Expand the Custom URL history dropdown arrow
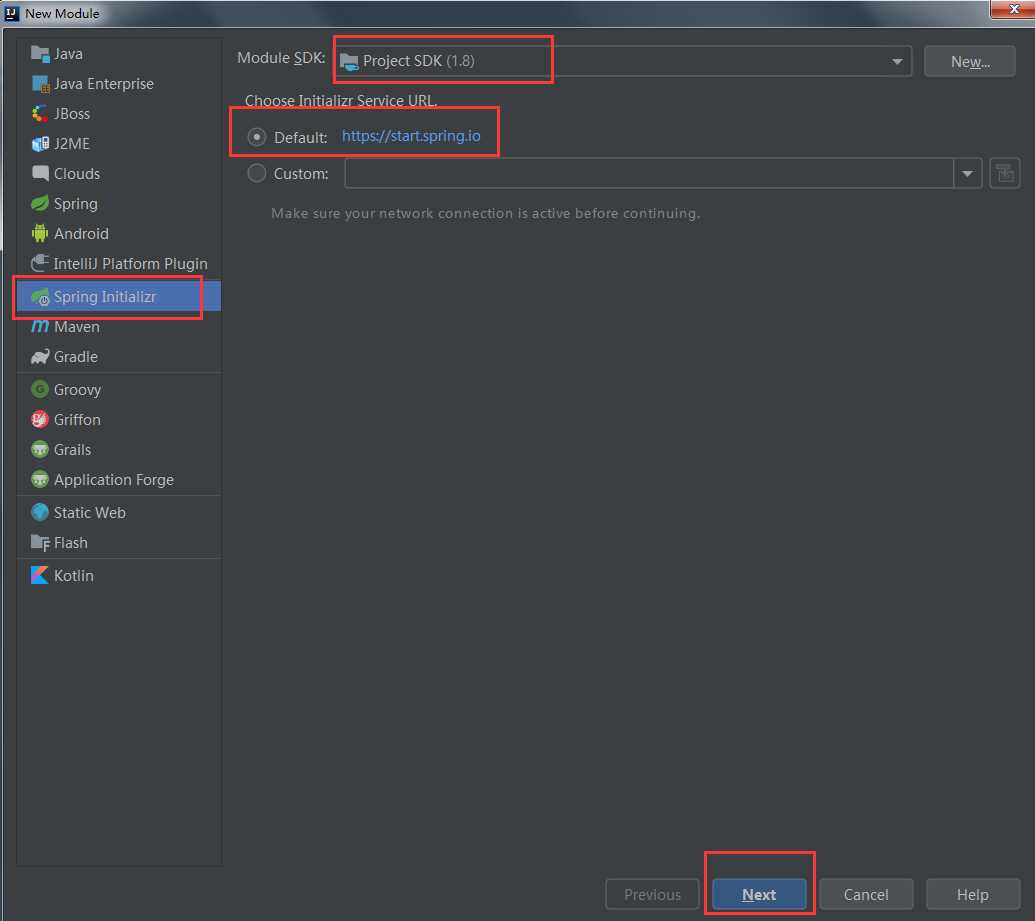This screenshot has height=921, width=1035. pyautogui.click(x=968, y=174)
